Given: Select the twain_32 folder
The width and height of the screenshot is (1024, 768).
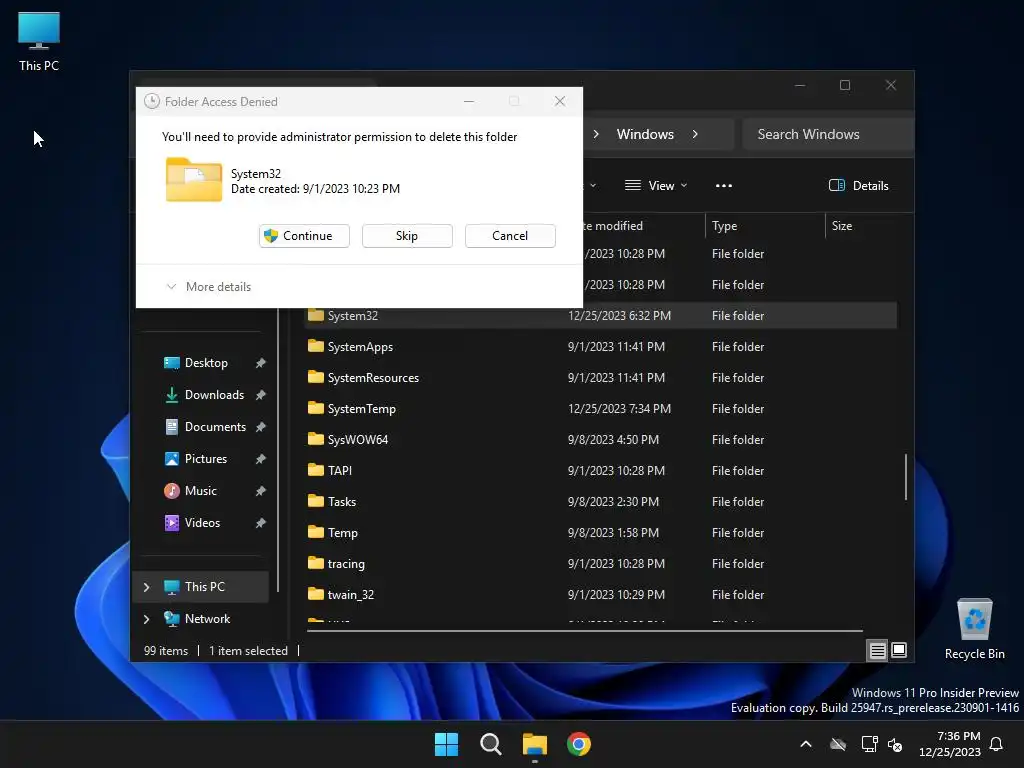Looking at the screenshot, I should (341, 595).
